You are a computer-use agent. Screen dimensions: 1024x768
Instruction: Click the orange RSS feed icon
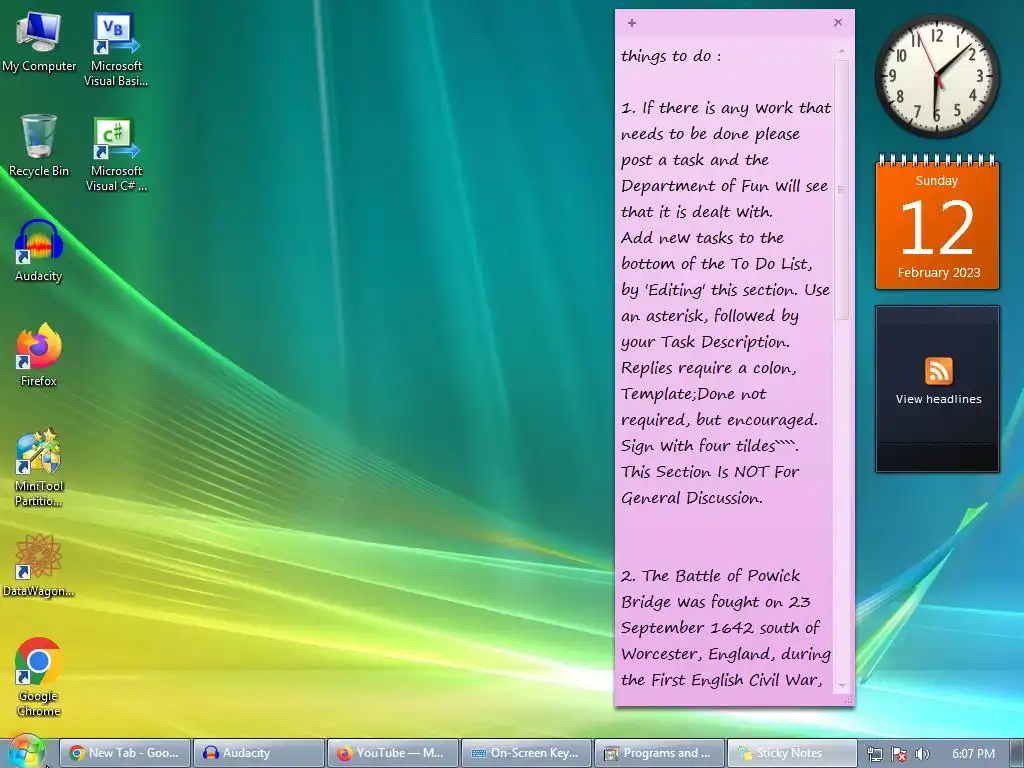point(938,371)
